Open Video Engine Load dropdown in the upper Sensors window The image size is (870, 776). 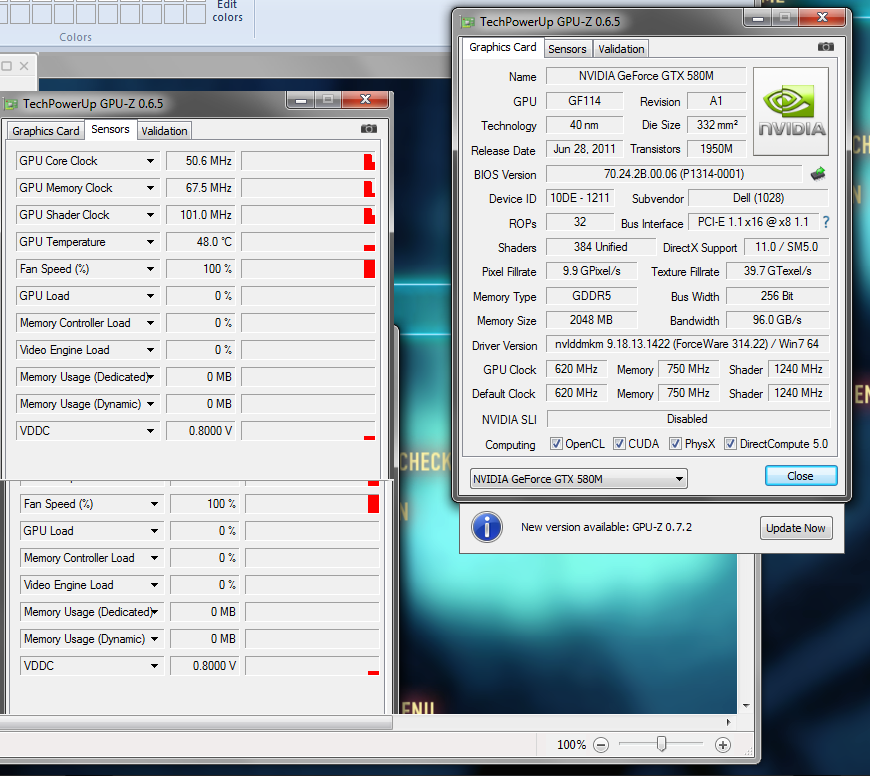click(x=150, y=350)
